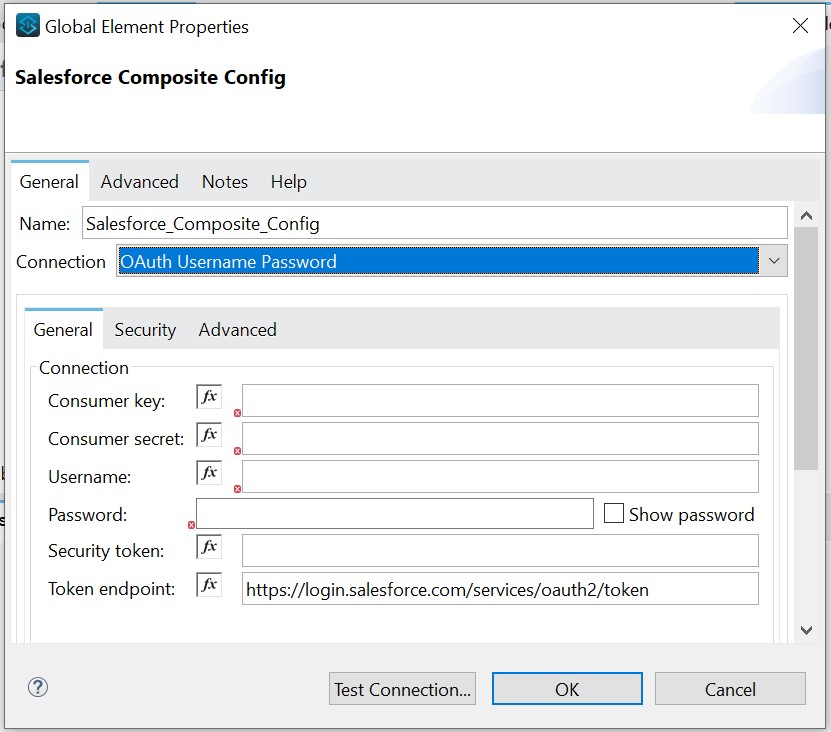Click the 'Consumer key:' label

click(x=107, y=401)
